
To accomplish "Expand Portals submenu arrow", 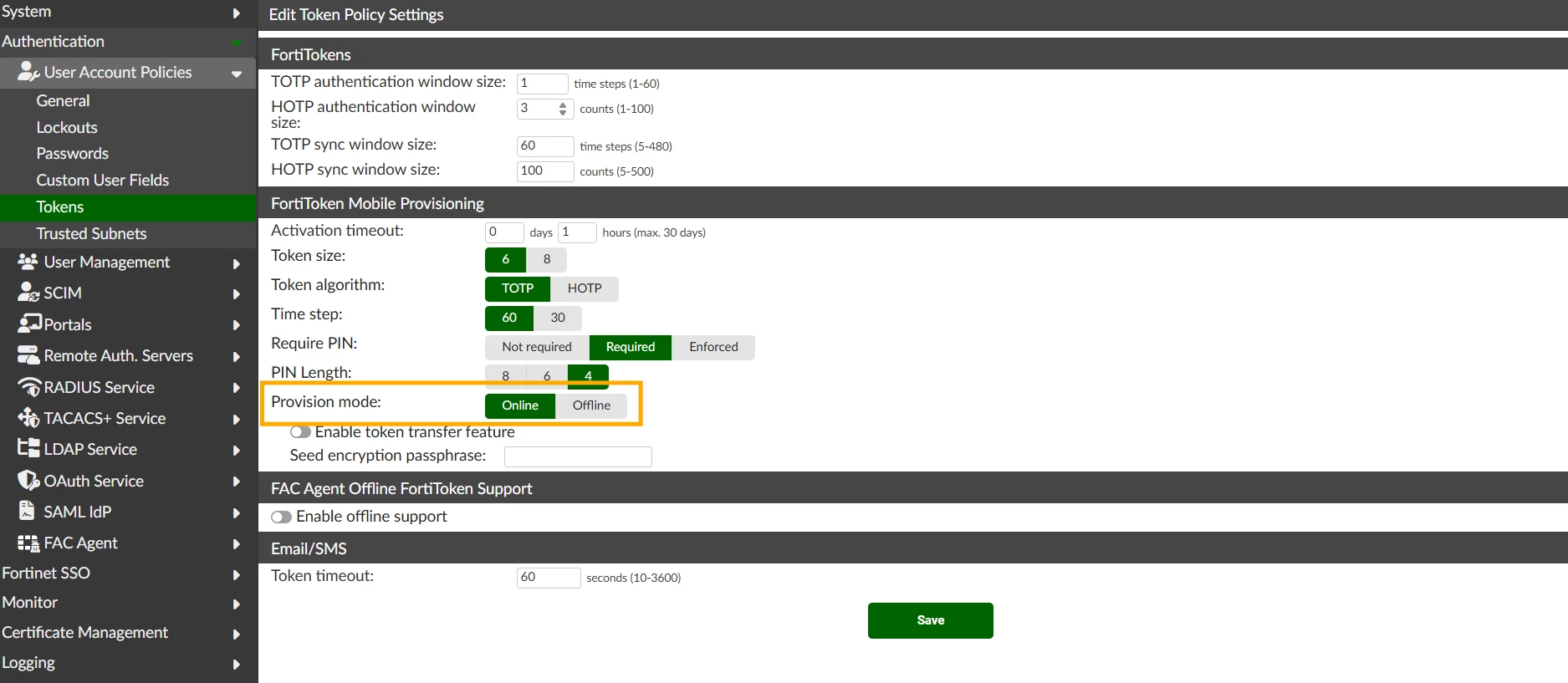I will tap(237, 325).
